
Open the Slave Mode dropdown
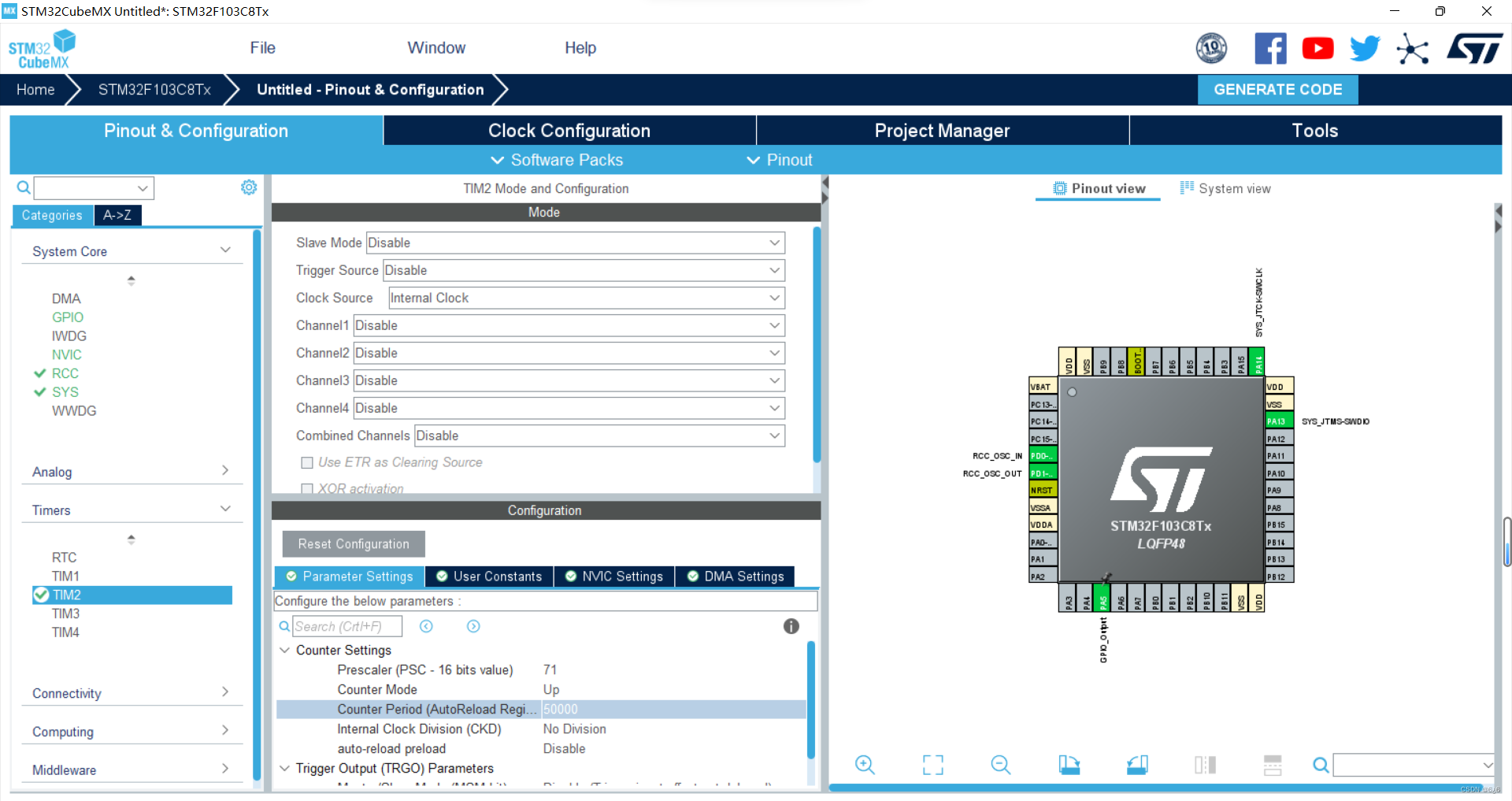pos(576,243)
